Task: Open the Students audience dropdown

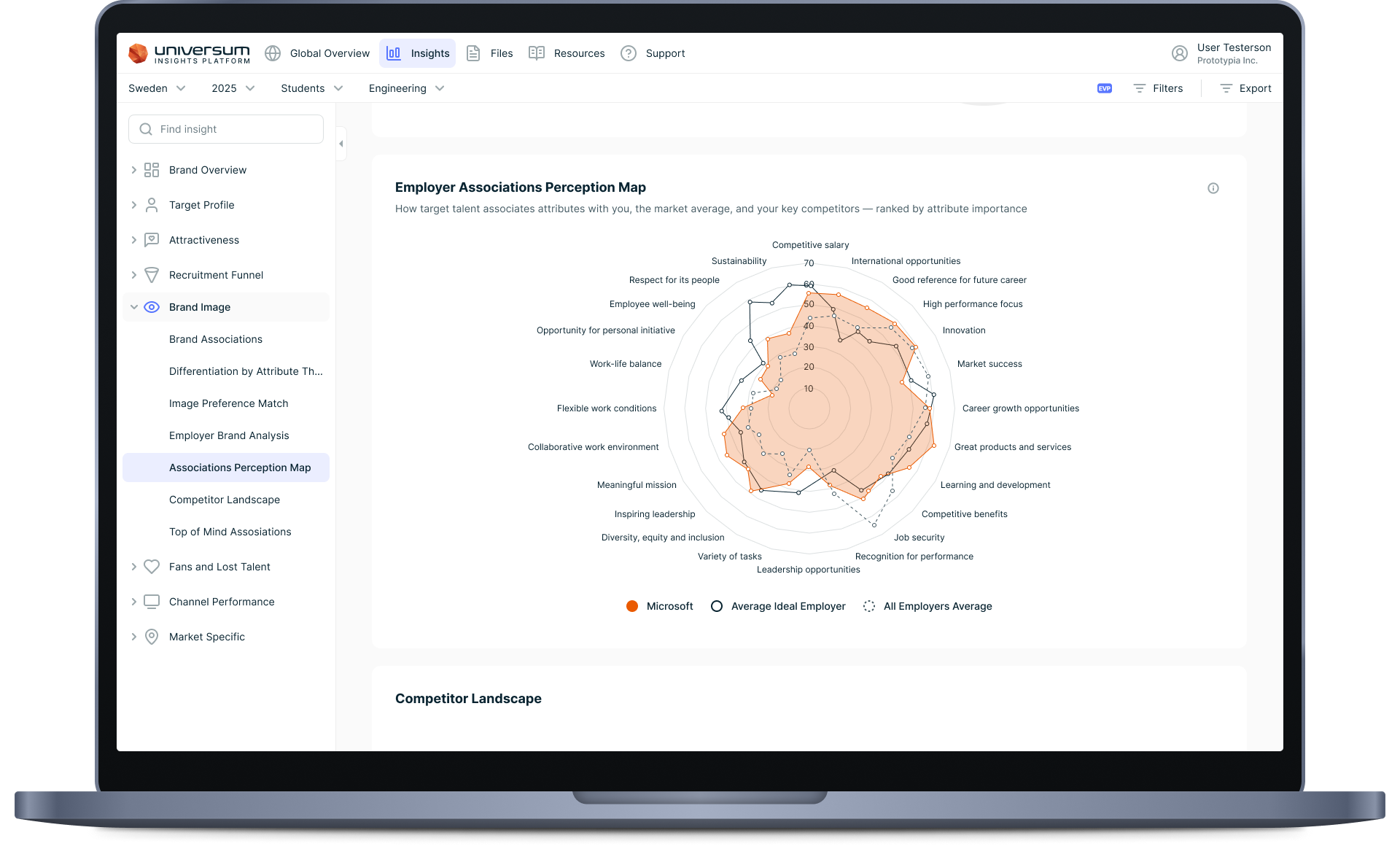Action: pyautogui.click(x=311, y=88)
